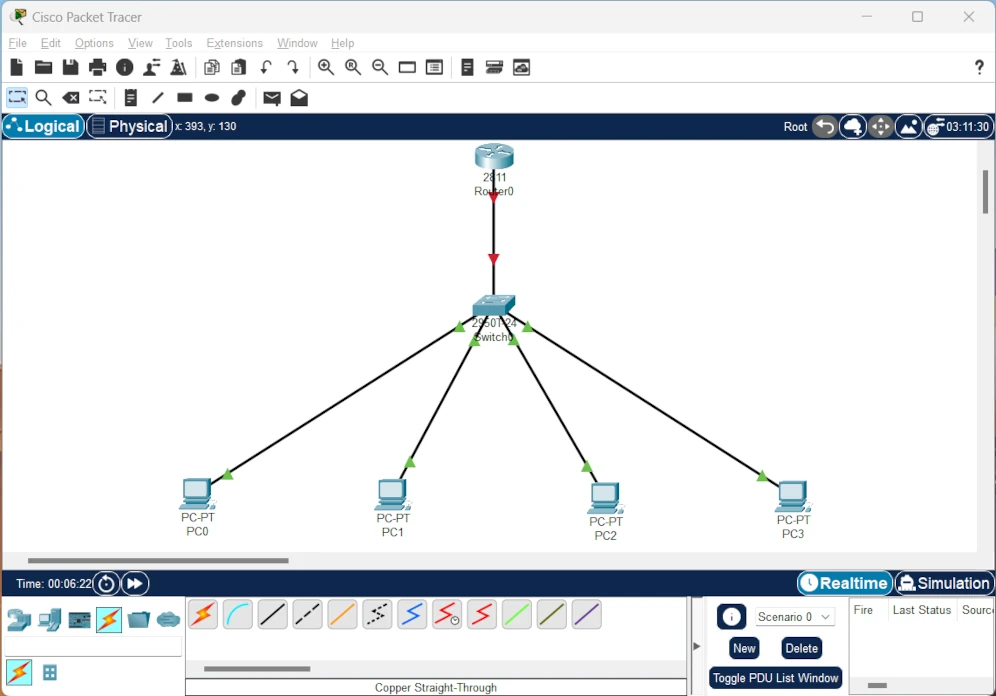The image size is (996, 696).
Task: Place a note with the Note tool
Action: 131,98
